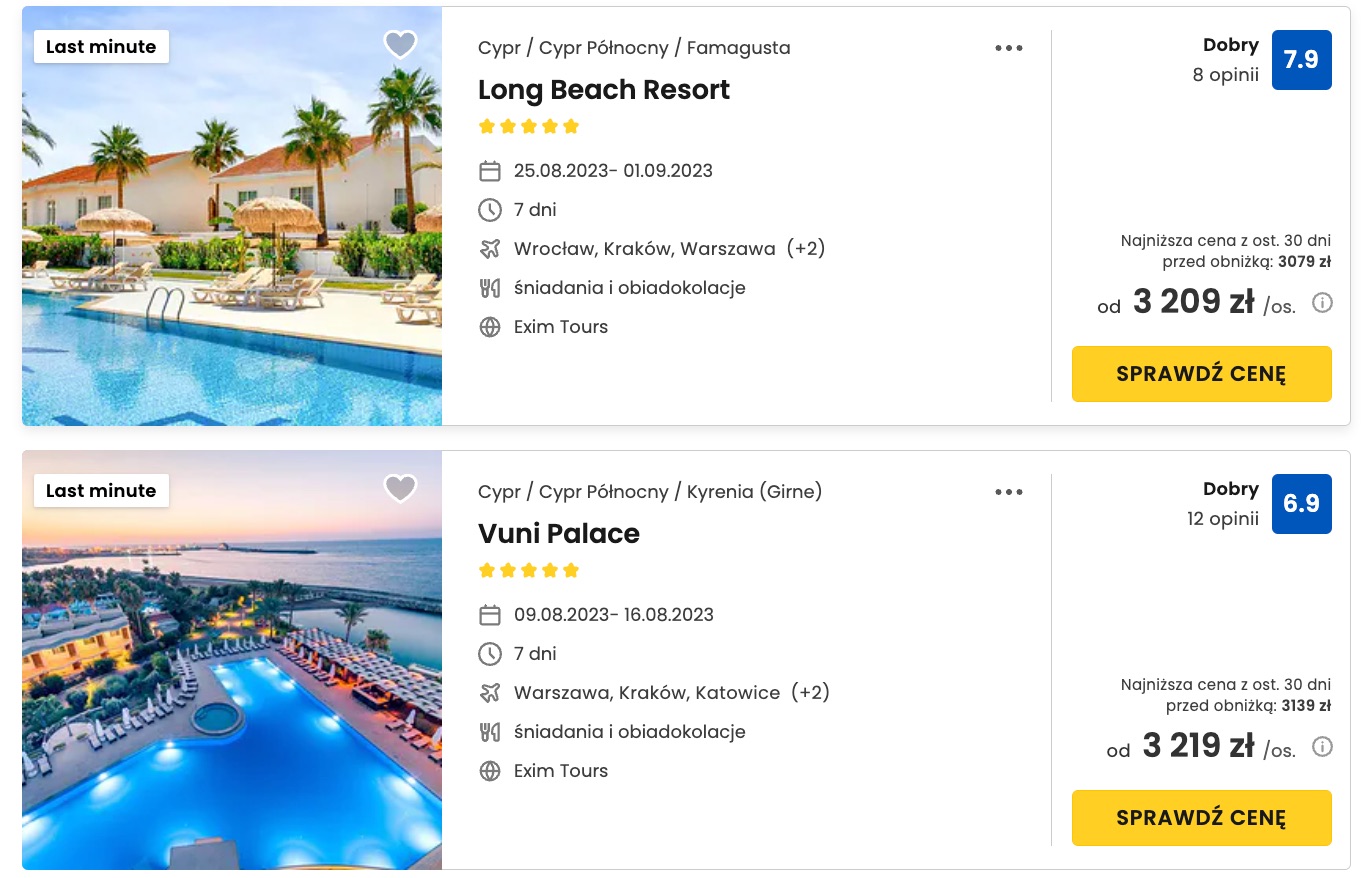
Task: Open the Vuni Palace title link
Action: 559,534
